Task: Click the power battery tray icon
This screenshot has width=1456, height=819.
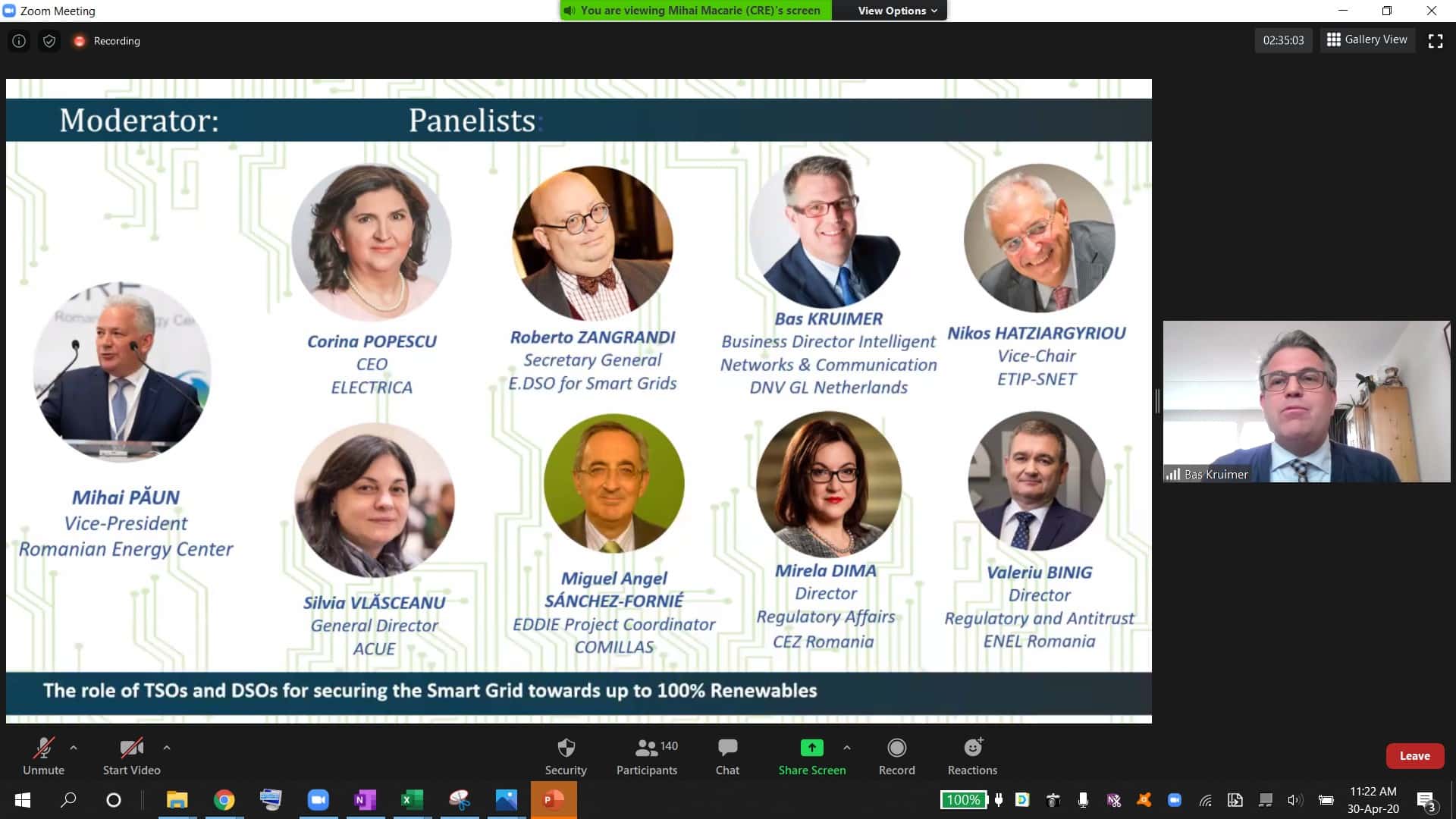Action: tap(1326, 800)
